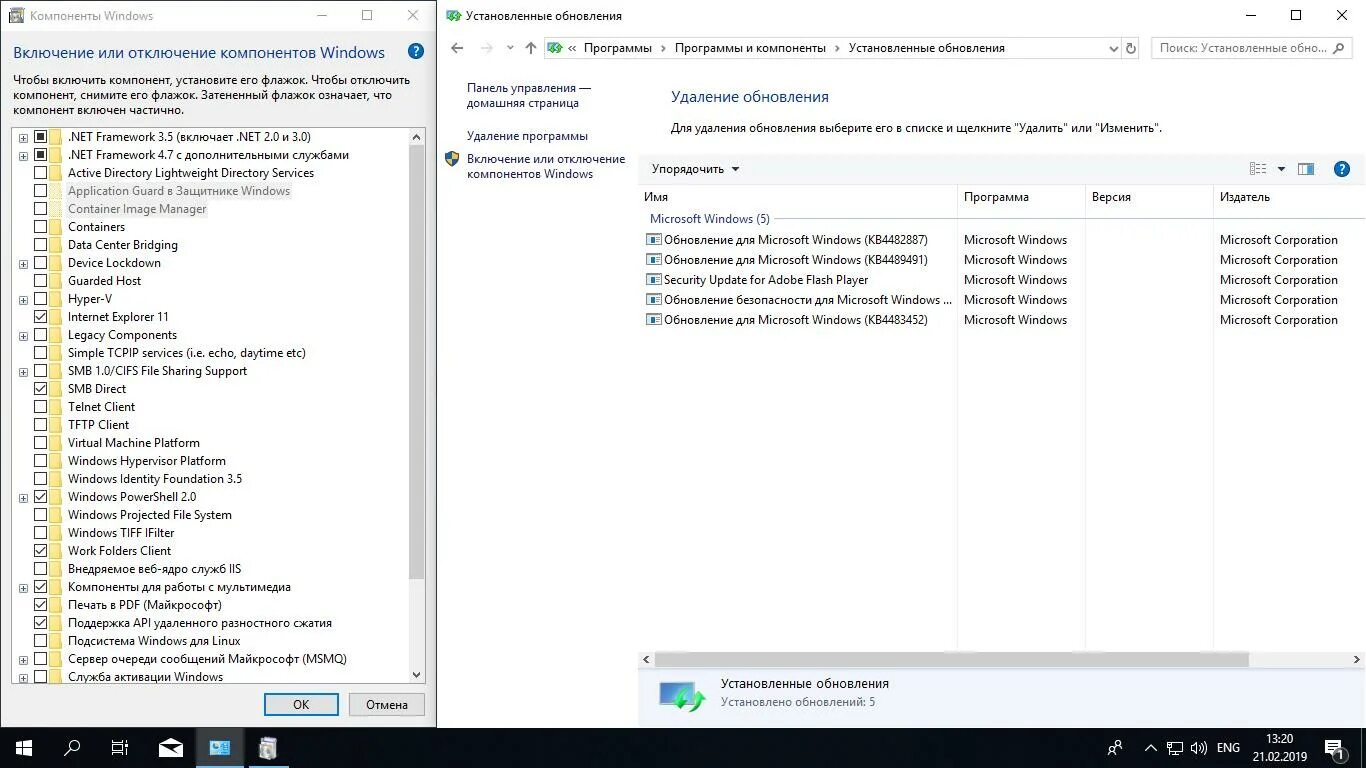Click Turn Windows features on or off link
The image size is (1366, 768).
coord(546,166)
